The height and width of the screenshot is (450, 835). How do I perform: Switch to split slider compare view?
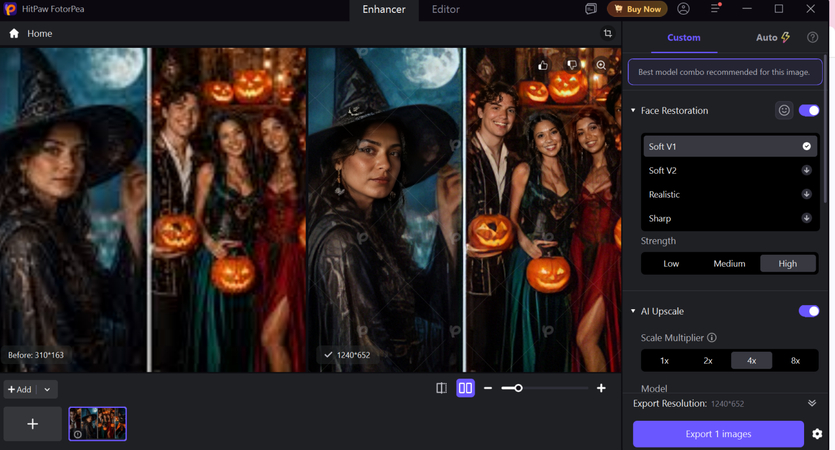tap(441, 388)
